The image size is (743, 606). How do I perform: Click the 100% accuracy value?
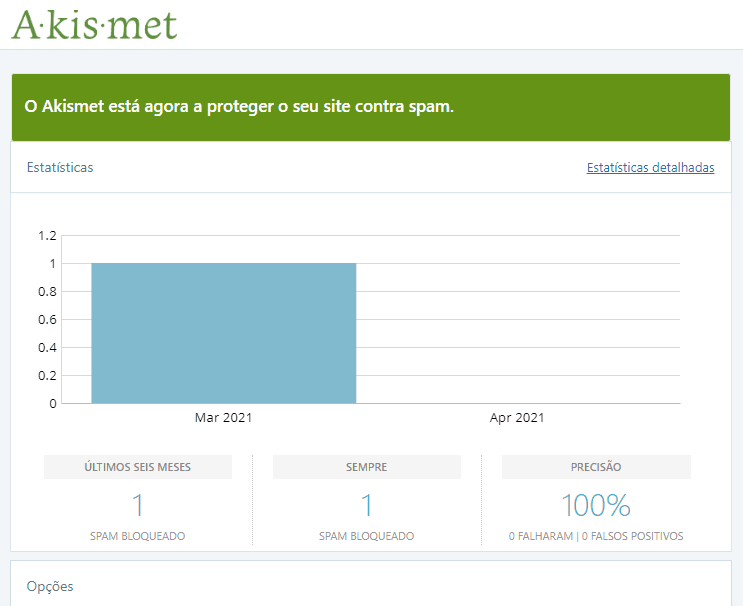[x=596, y=505]
